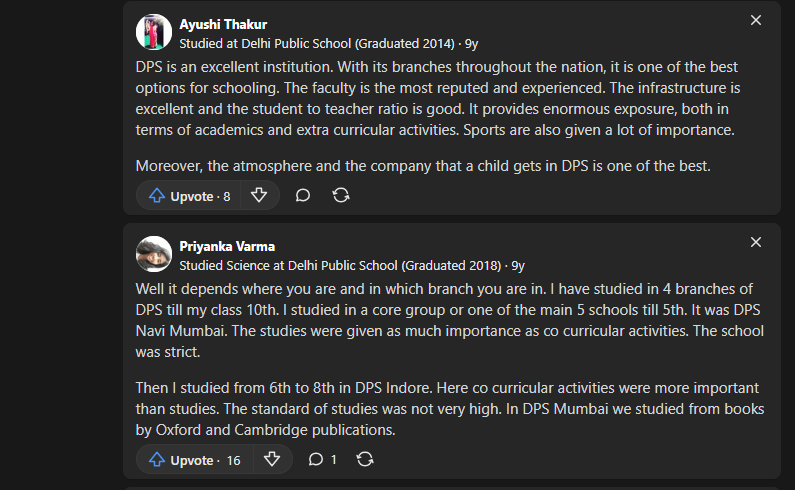
Task: Downvote Ayushi Thakur's answer
Action: [x=259, y=196]
